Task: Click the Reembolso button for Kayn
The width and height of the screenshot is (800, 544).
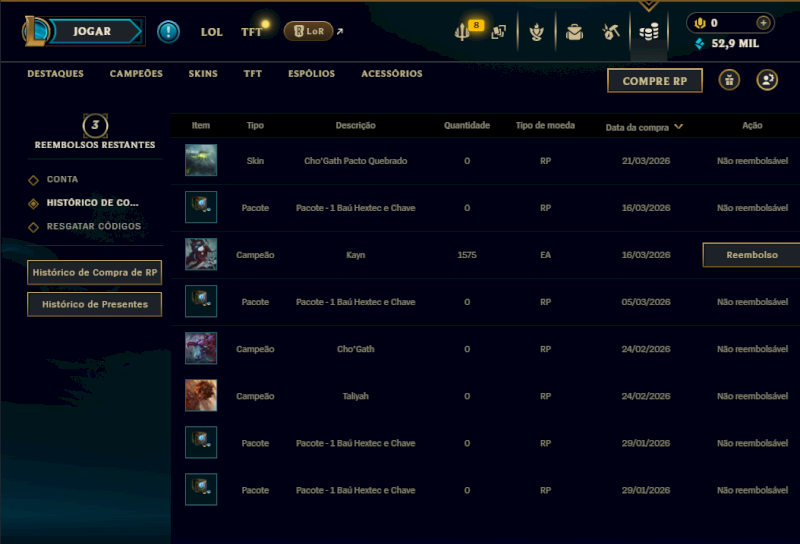Action: 752,255
